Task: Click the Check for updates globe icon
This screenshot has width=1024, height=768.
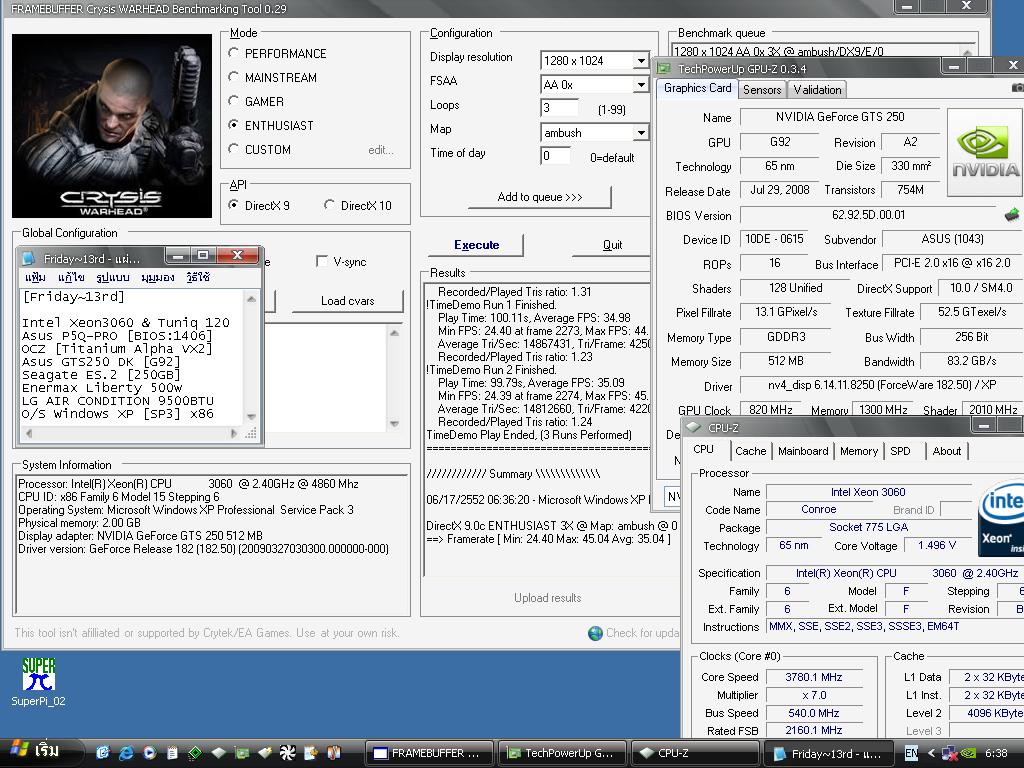Action: 595,633
